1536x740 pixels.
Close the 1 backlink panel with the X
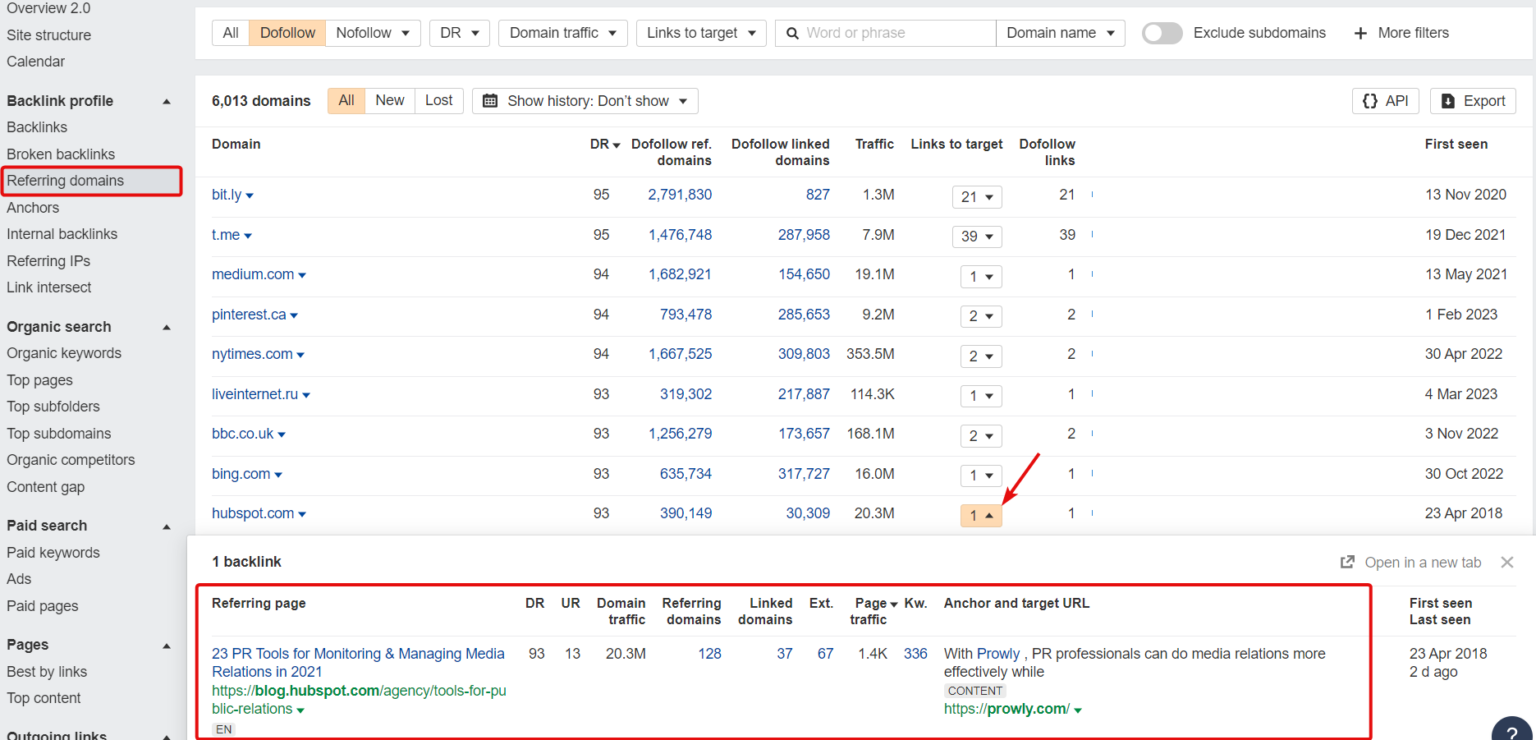[x=1507, y=562]
